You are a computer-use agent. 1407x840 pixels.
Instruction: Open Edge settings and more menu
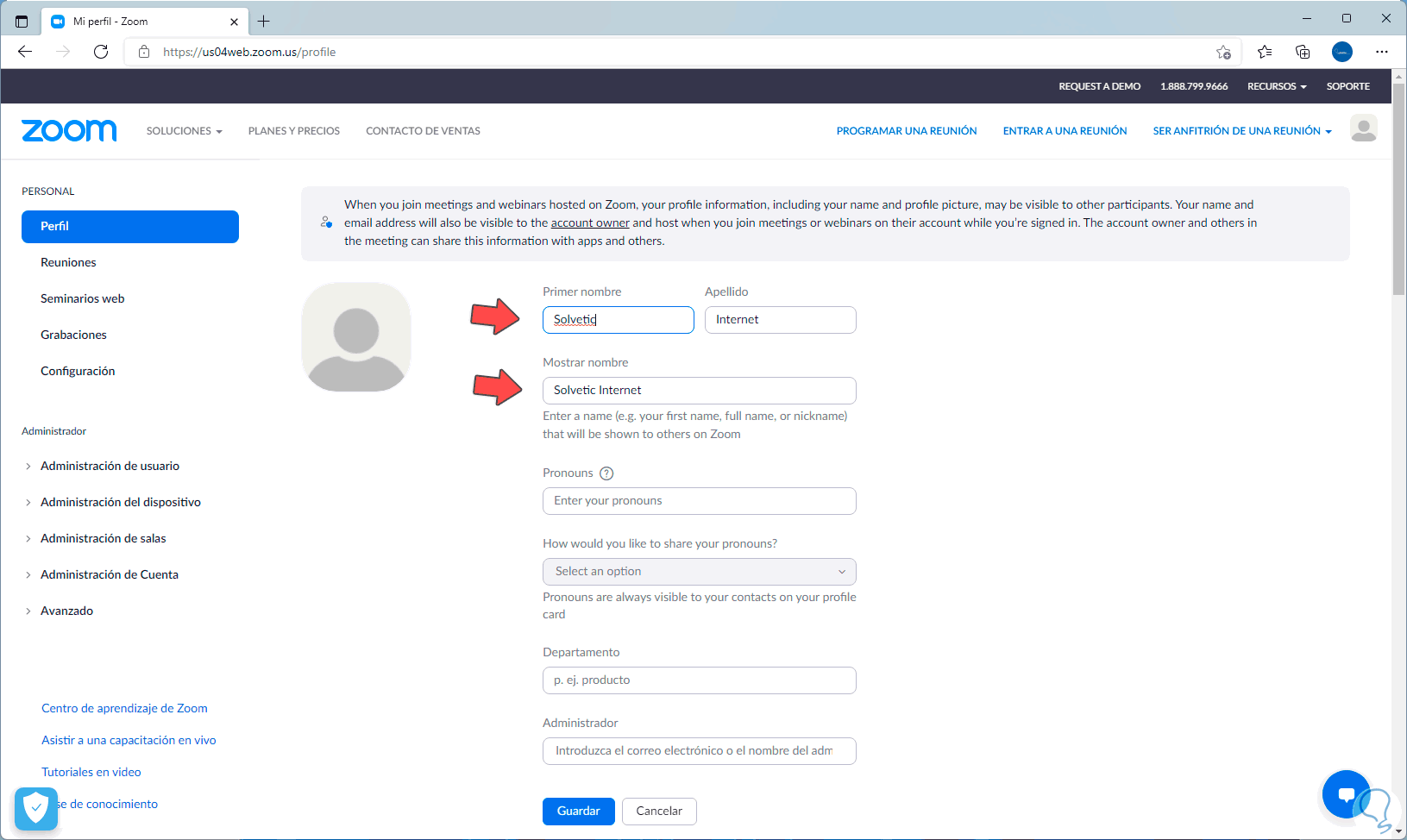tap(1382, 52)
